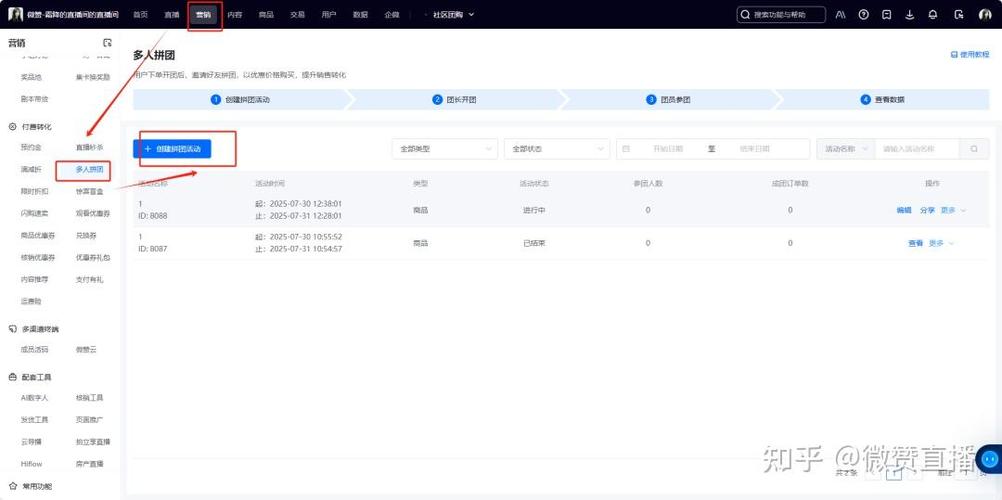Open the help question-mark icon

[863, 15]
